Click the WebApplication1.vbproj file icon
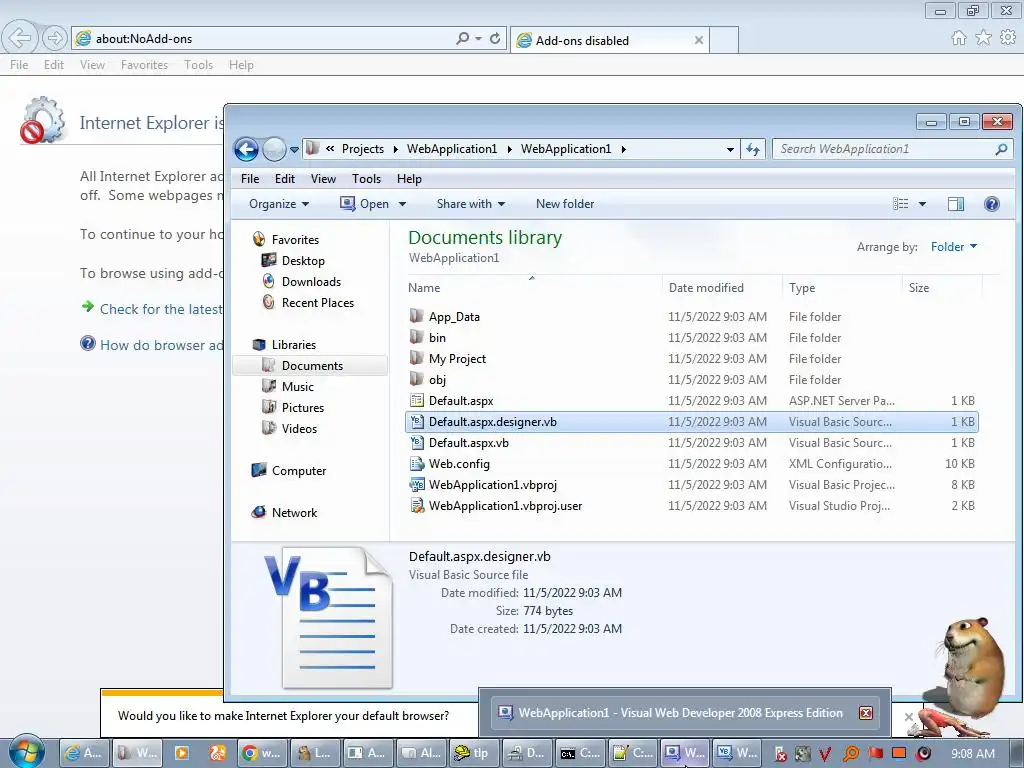Screen dimensions: 1024x768 click(417, 485)
